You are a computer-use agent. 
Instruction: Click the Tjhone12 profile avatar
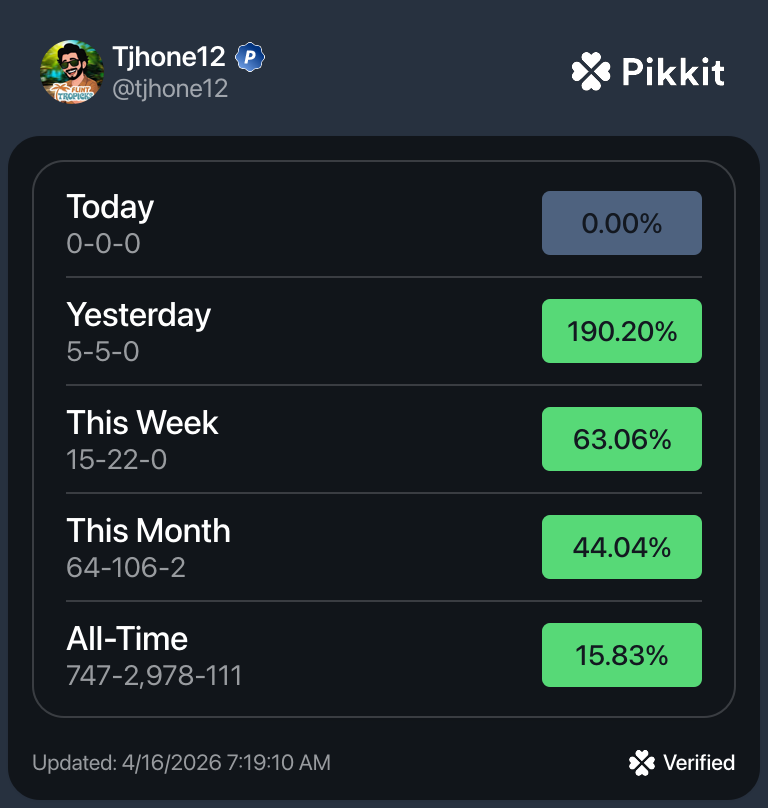[x=72, y=71]
